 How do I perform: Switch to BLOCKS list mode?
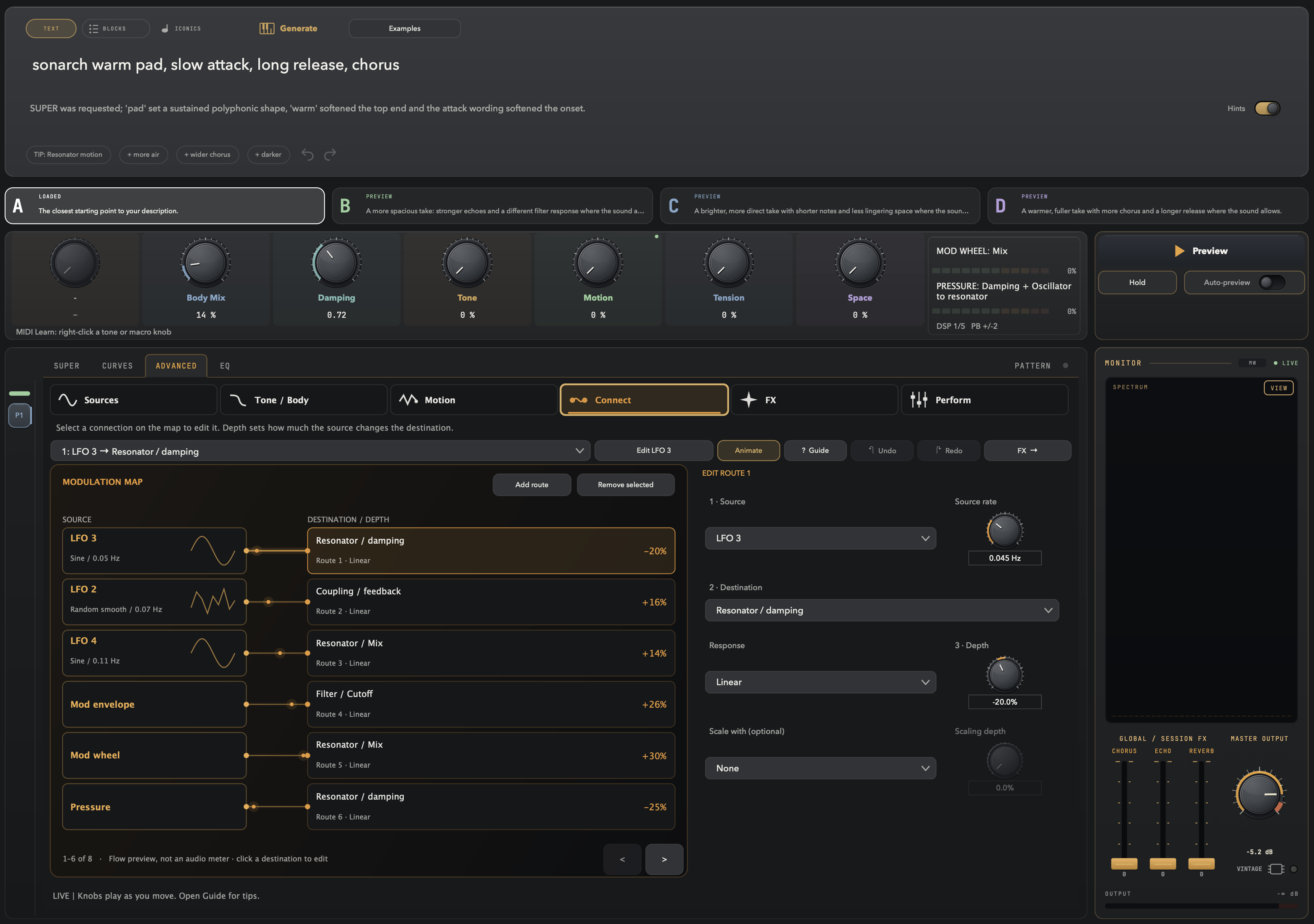pos(116,29)
